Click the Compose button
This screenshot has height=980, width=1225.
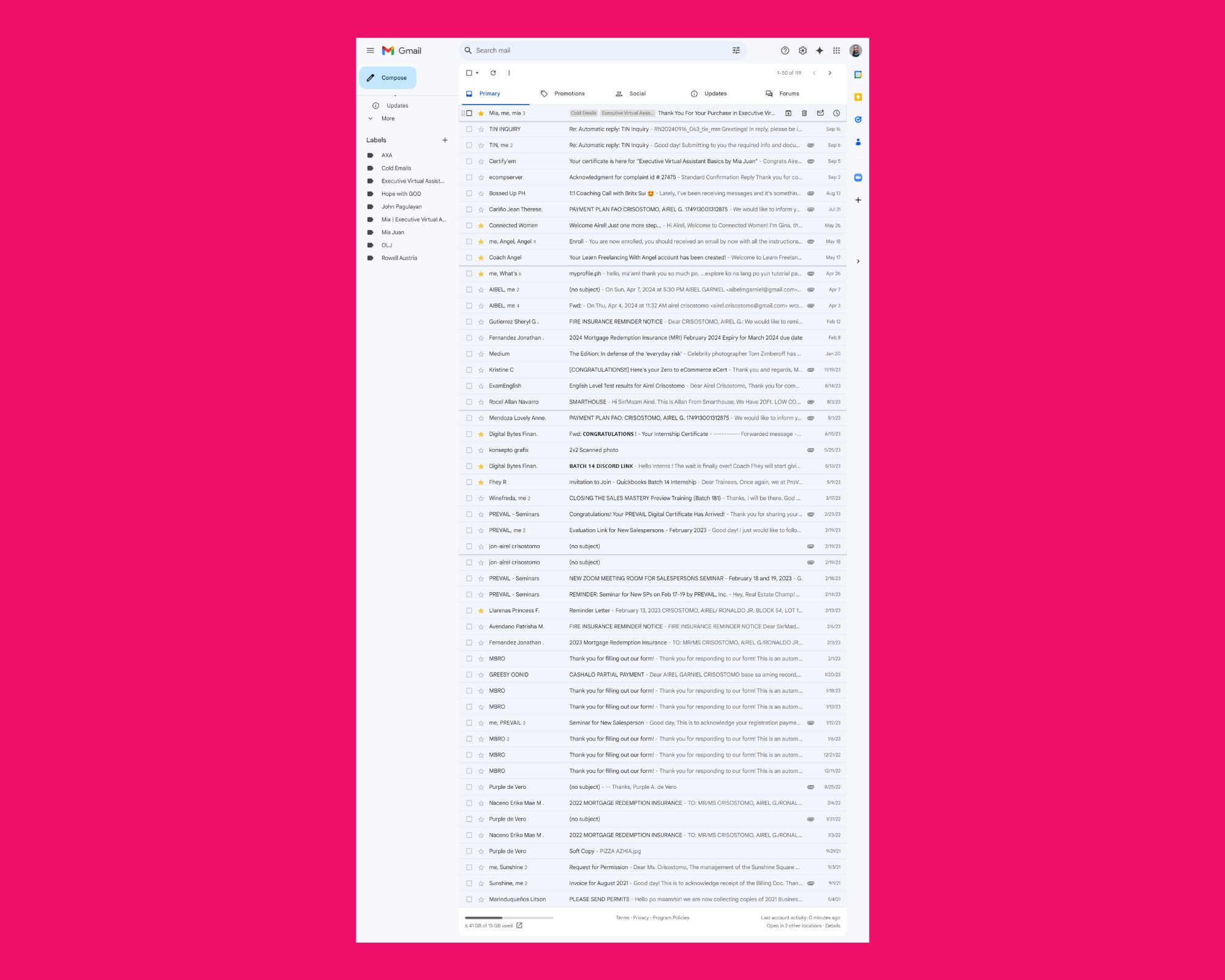[x=388, y=78]
